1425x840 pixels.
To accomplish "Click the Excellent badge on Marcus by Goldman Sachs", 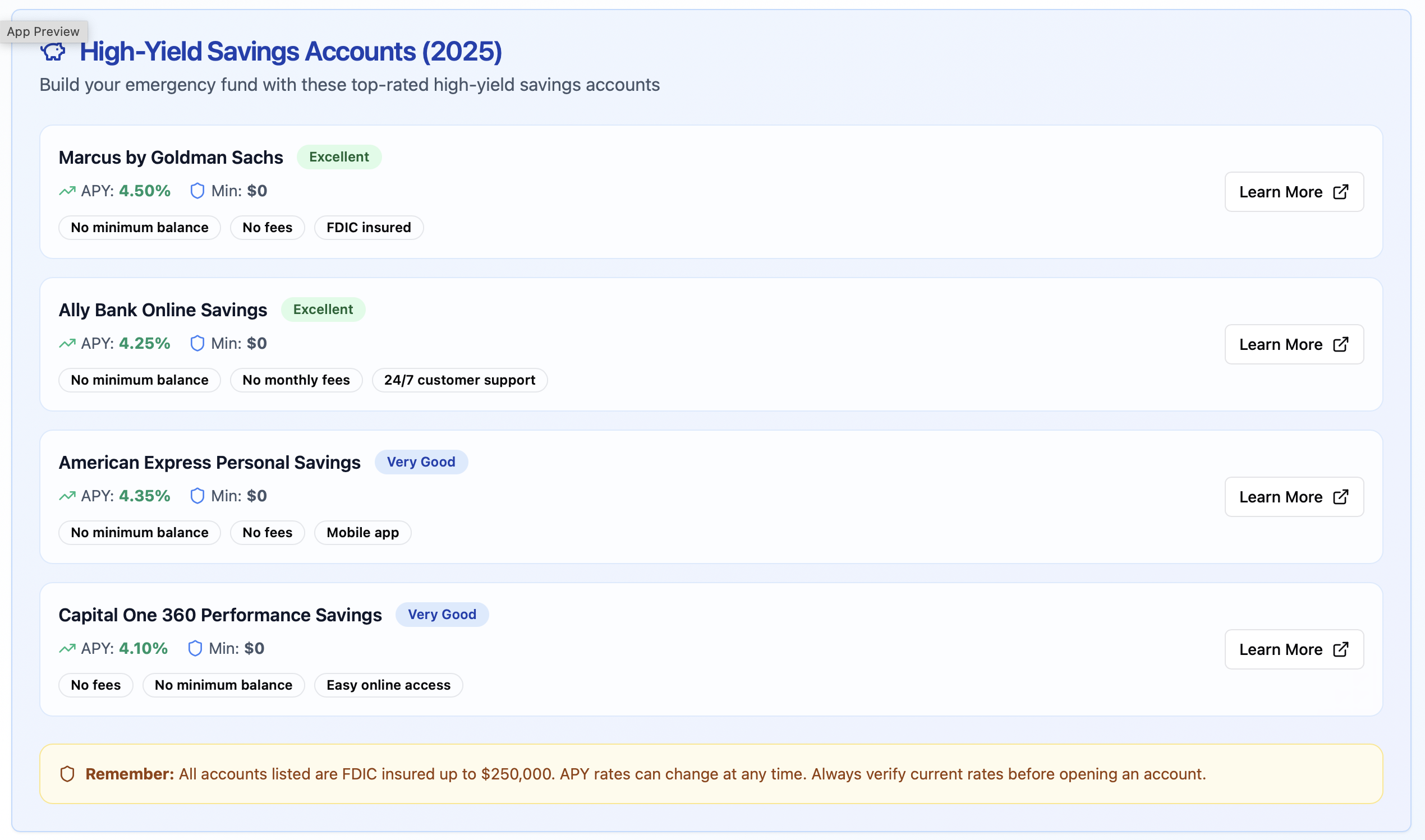I will pos(338,157).
